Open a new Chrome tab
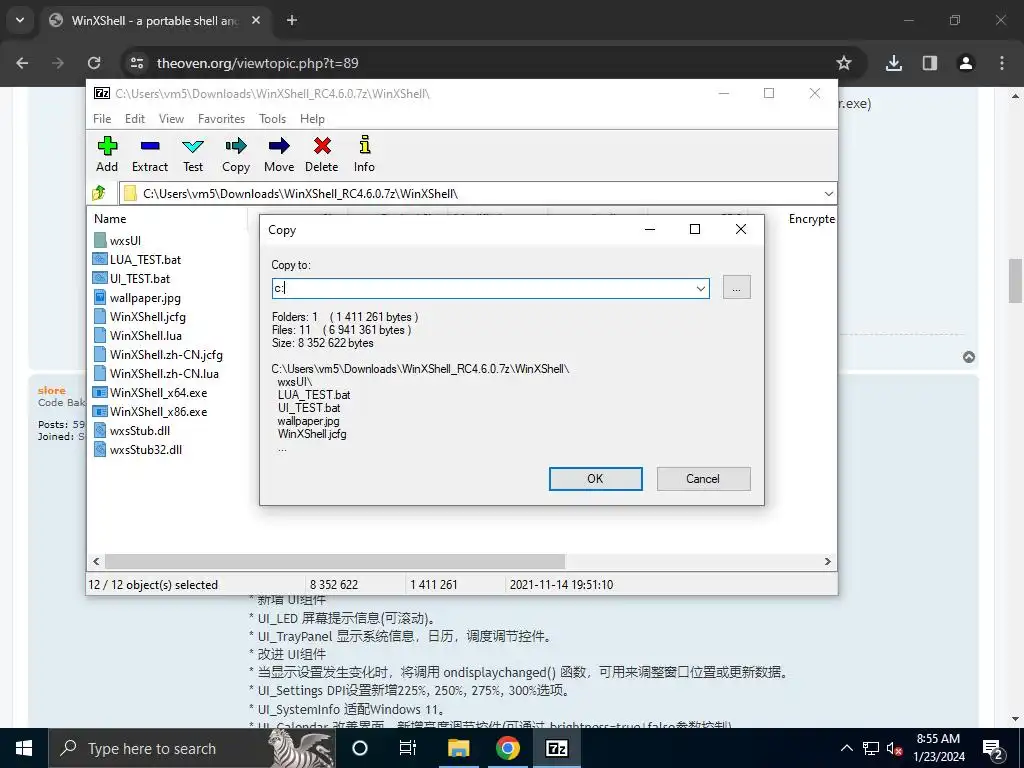 pos(292,20)
